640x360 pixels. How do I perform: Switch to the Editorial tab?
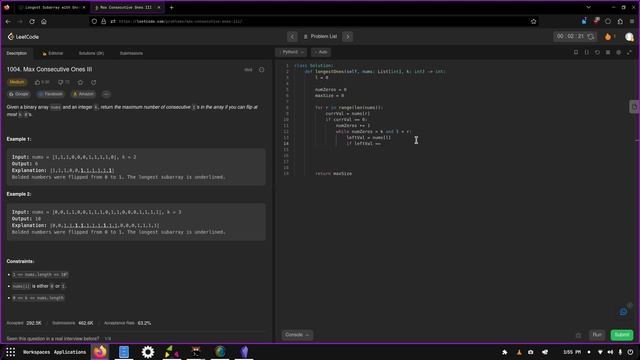coord(53,53)
